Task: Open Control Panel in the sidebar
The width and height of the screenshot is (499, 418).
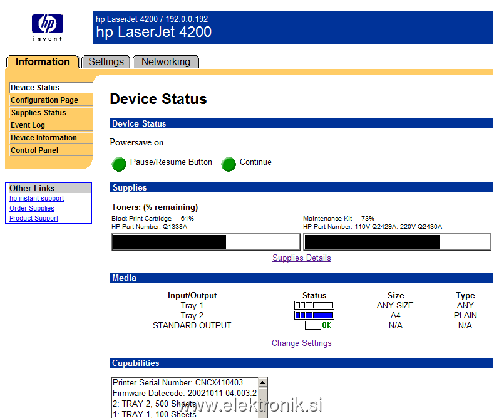Action: coord(51,150)
